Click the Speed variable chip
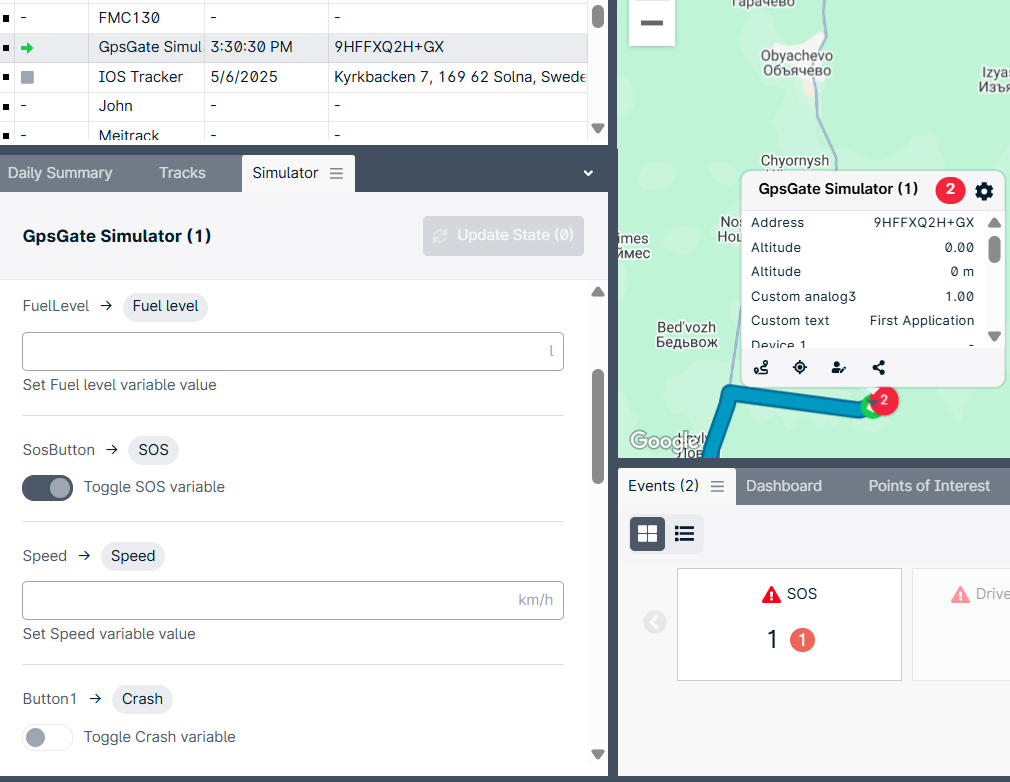 click(133, 556)
